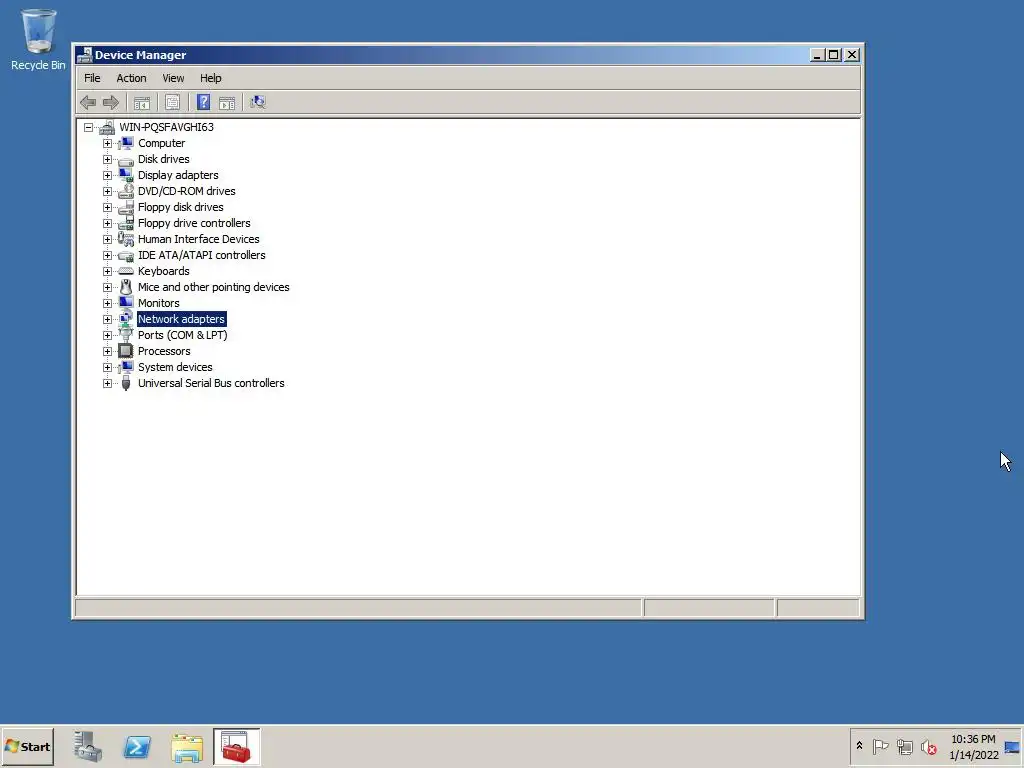Open Windows Explorer from the taskbar
The width and height of the screenshot is (1024, 768).
point(187,746)
